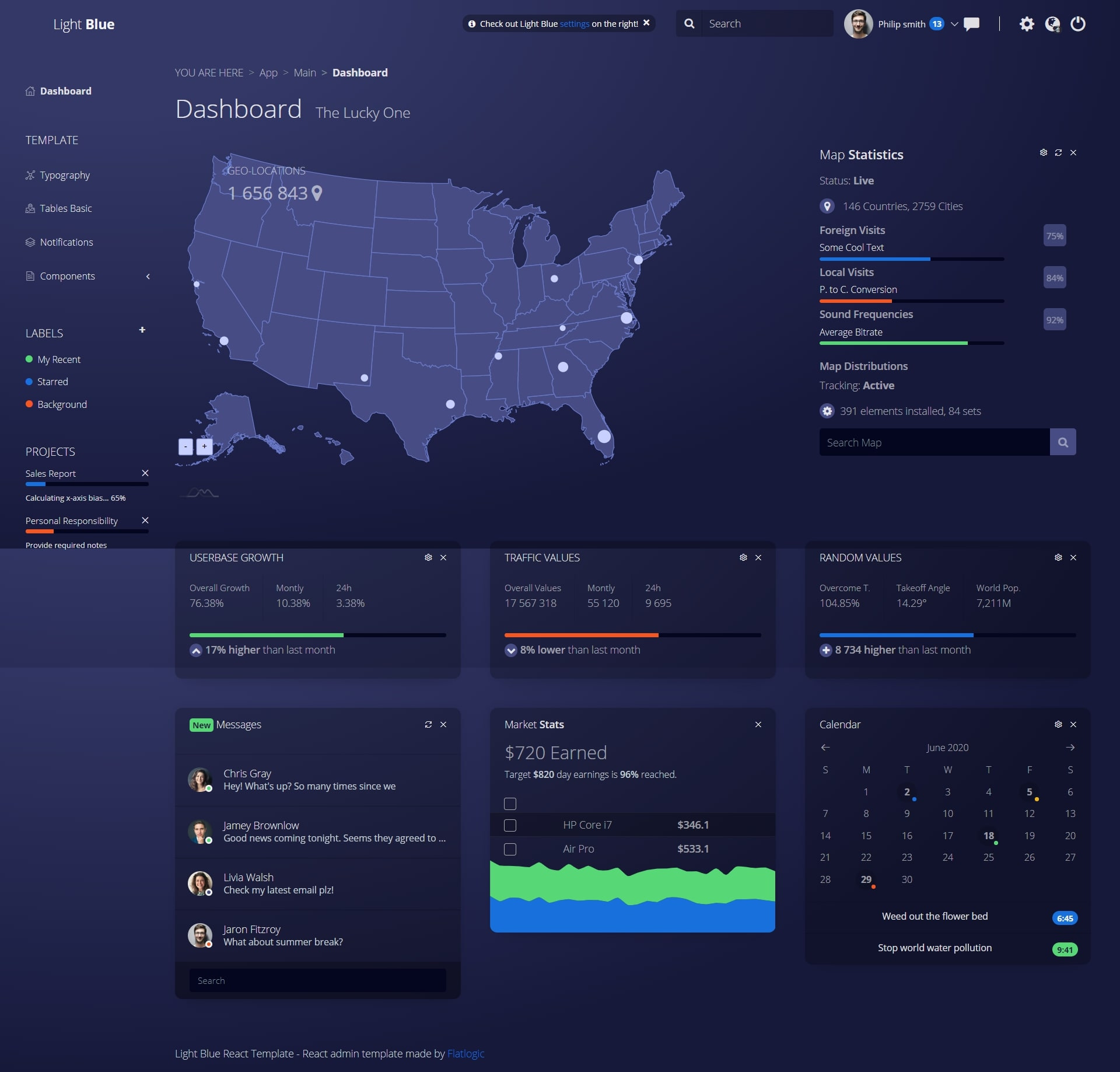This screenshot has width=1120, height=1072.
Task: Go to next month in the Calendar
Action: click(x=1070, y=747)
